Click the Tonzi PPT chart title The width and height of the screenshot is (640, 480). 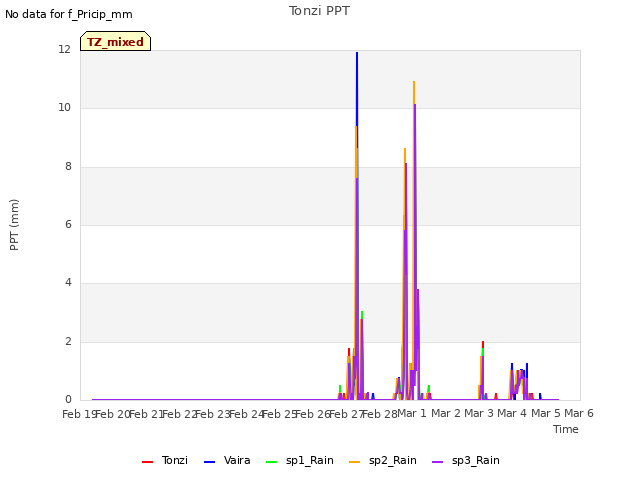(319, 11)
